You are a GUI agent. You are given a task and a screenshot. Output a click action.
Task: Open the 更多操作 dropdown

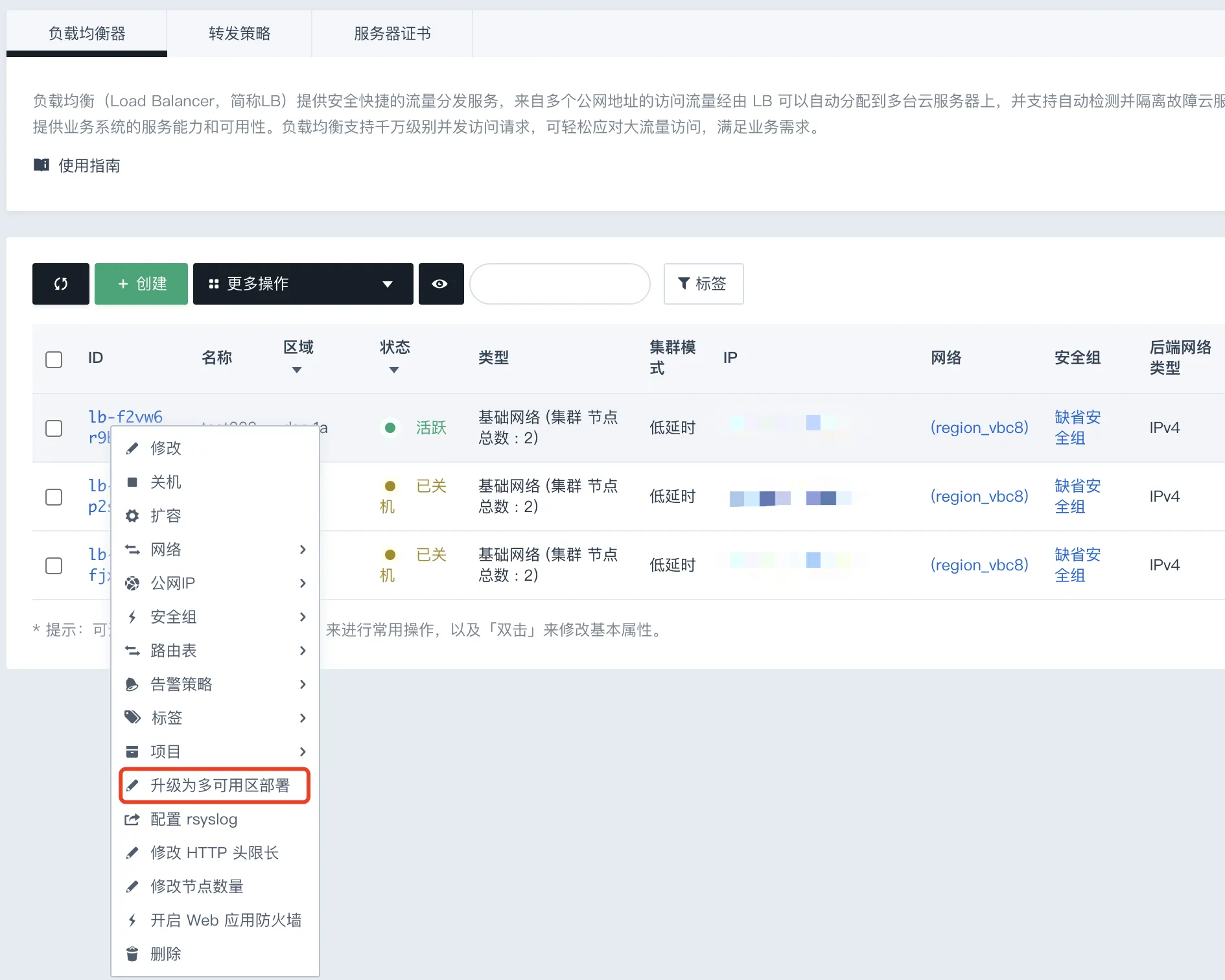tap(303, 284)
